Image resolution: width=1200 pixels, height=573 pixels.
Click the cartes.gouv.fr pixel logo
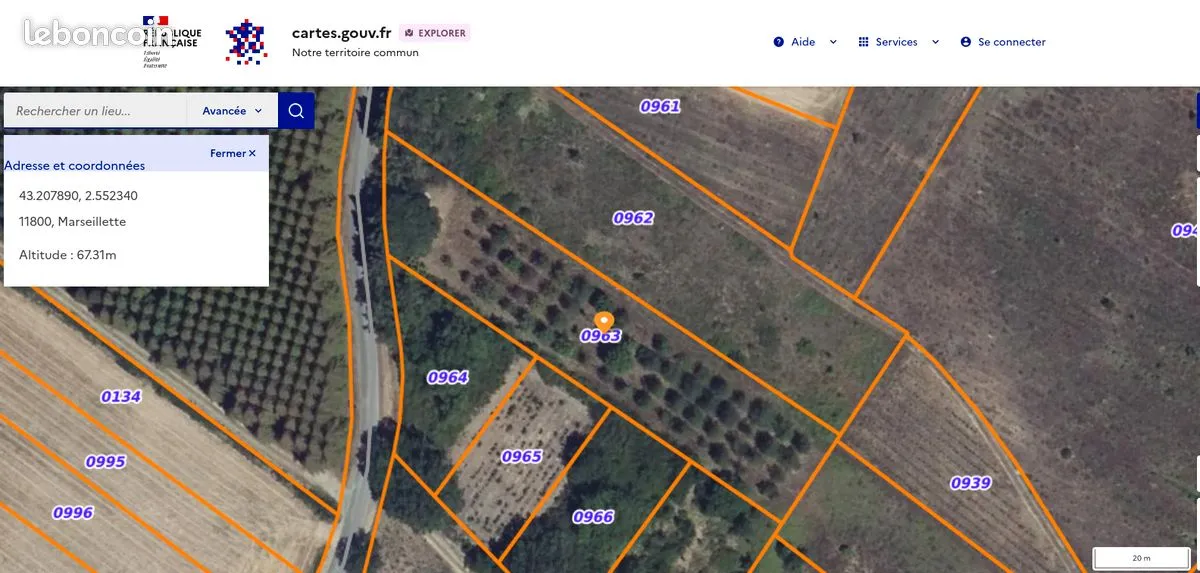coord(246,42)
